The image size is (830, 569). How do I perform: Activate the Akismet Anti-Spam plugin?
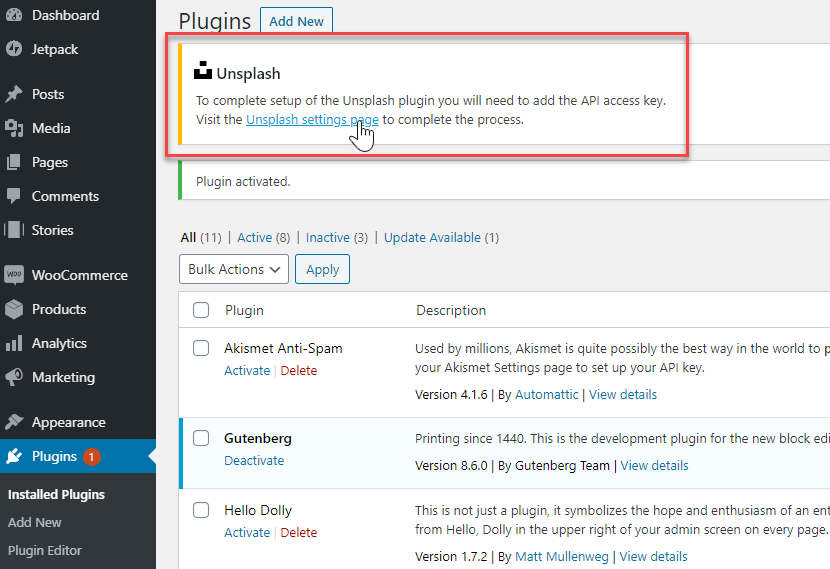[247, 371]
